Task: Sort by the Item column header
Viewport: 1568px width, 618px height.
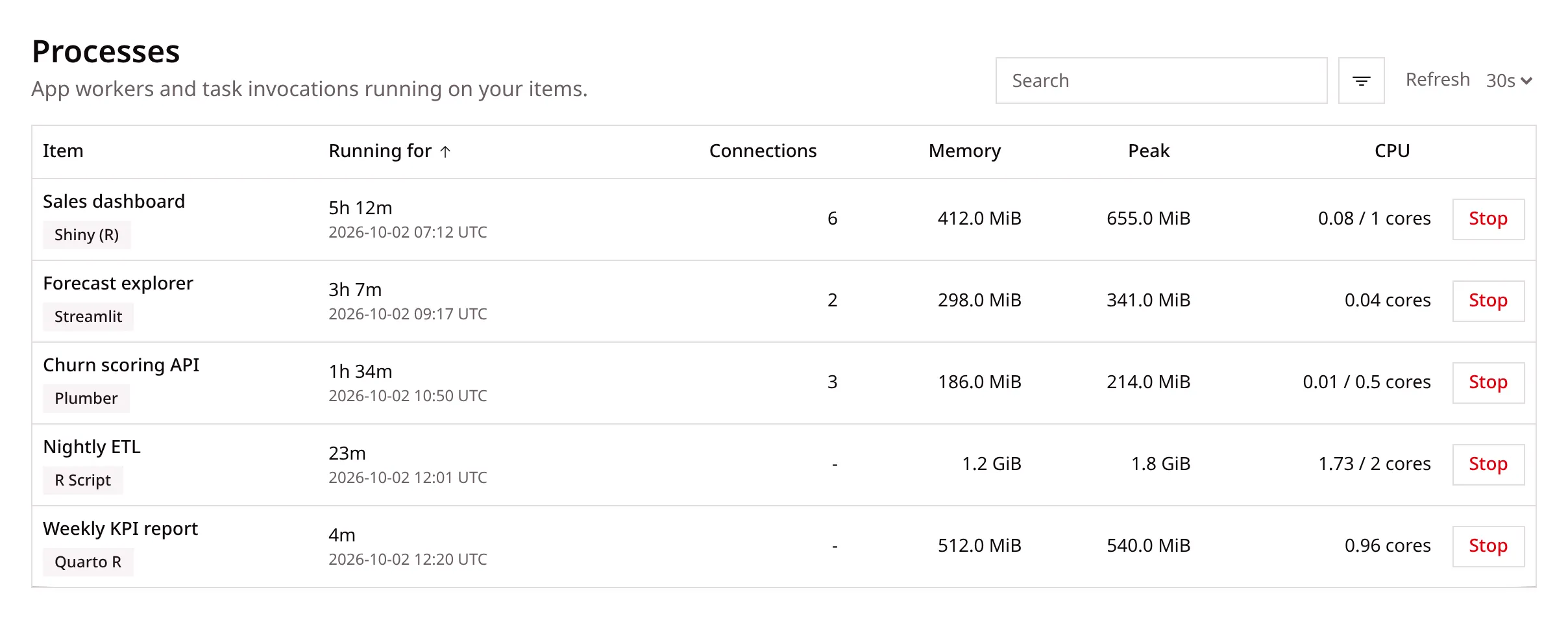Action: (x=63, y=151)
